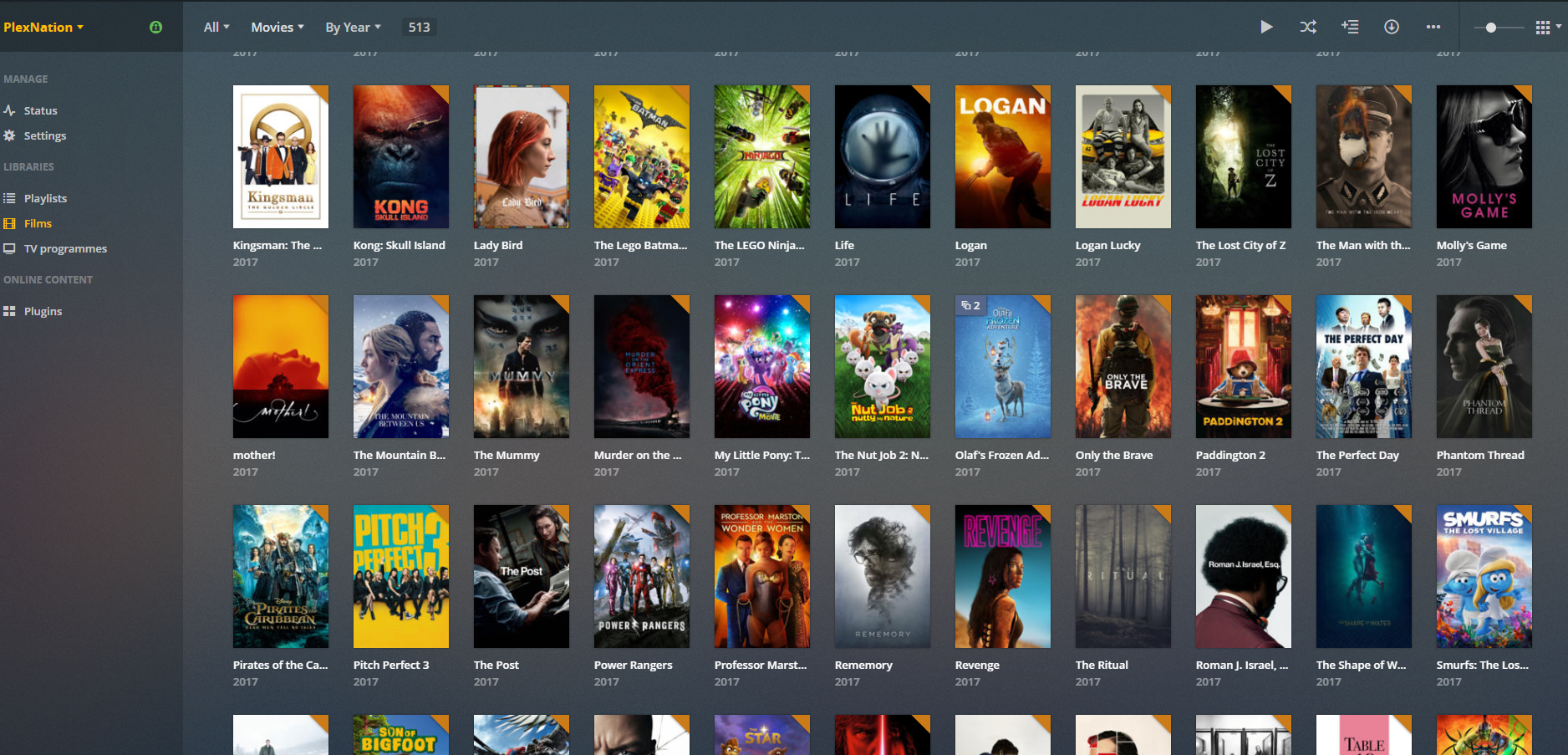Open the My Little Pony movie poster
This screenshot has width=1568, height=755.
pyautogui.click(x=762, y=366)
